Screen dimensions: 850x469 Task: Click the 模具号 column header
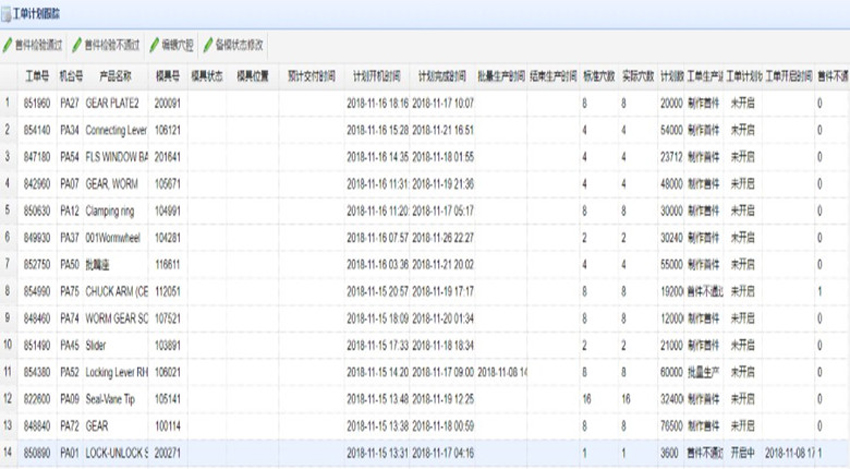(x=167, y=75)
